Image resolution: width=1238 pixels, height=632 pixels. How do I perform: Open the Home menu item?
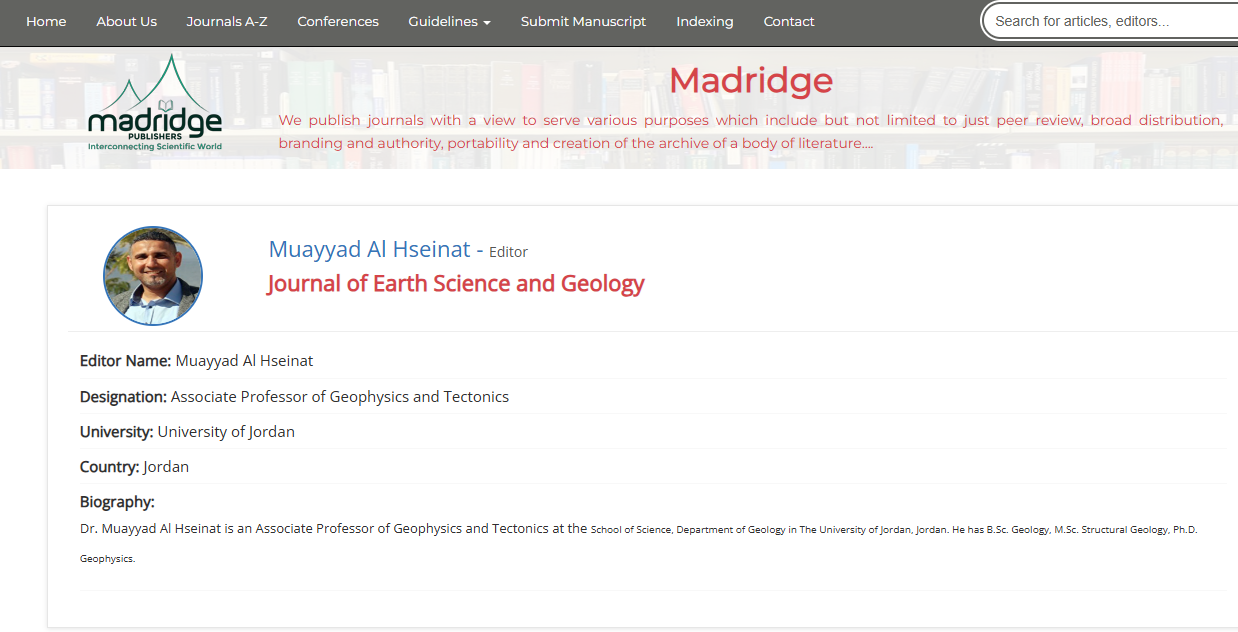pos(46,21)
